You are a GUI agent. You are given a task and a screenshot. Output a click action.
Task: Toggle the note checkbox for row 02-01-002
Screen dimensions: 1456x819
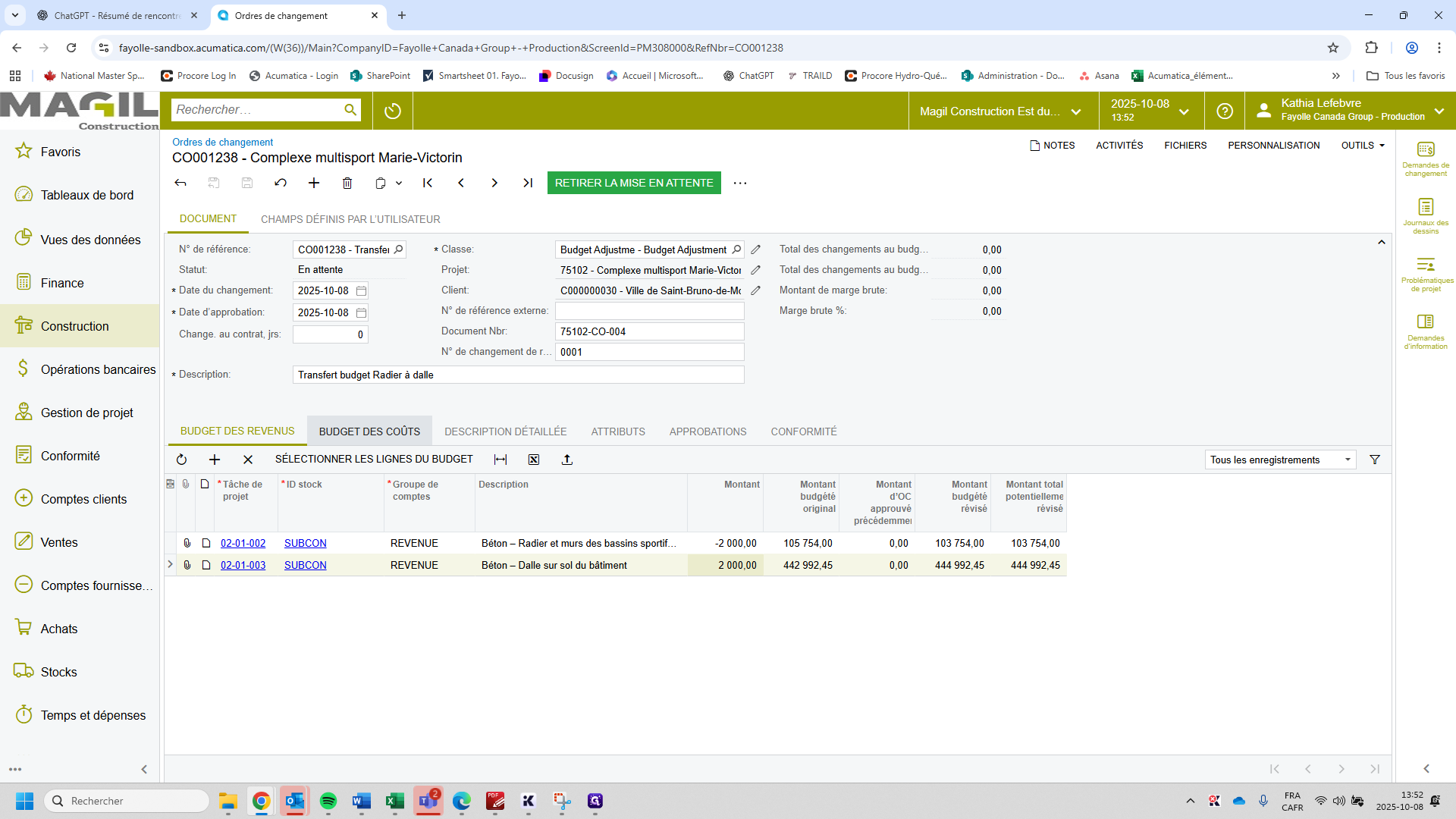click(x=206, y=543)
